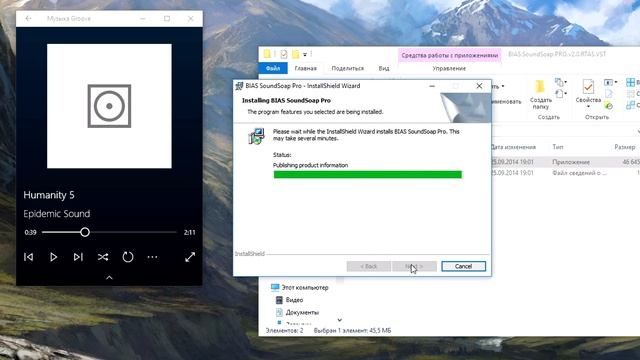640x360 pixels.
Task: Open the Файл tab in Explorer
Action: point(273,68)
